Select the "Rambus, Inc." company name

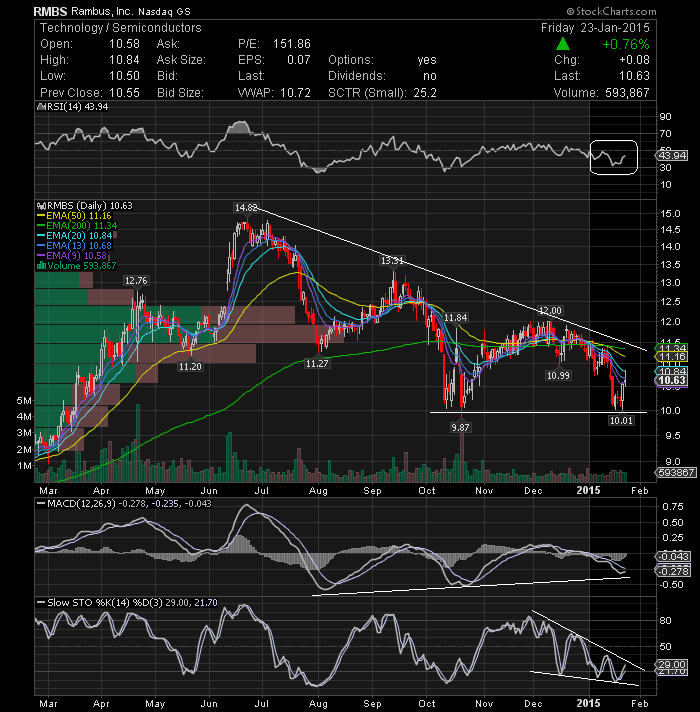102,11
